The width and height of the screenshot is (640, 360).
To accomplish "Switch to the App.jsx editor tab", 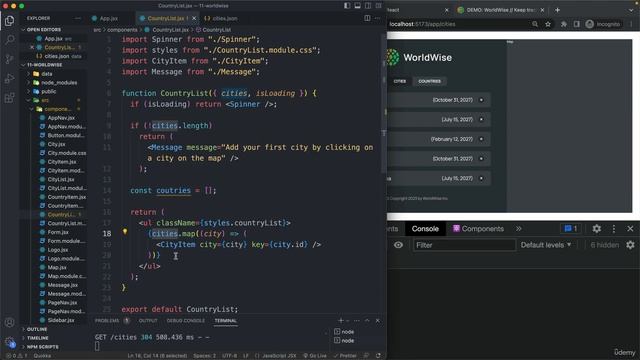I will 109,18.
